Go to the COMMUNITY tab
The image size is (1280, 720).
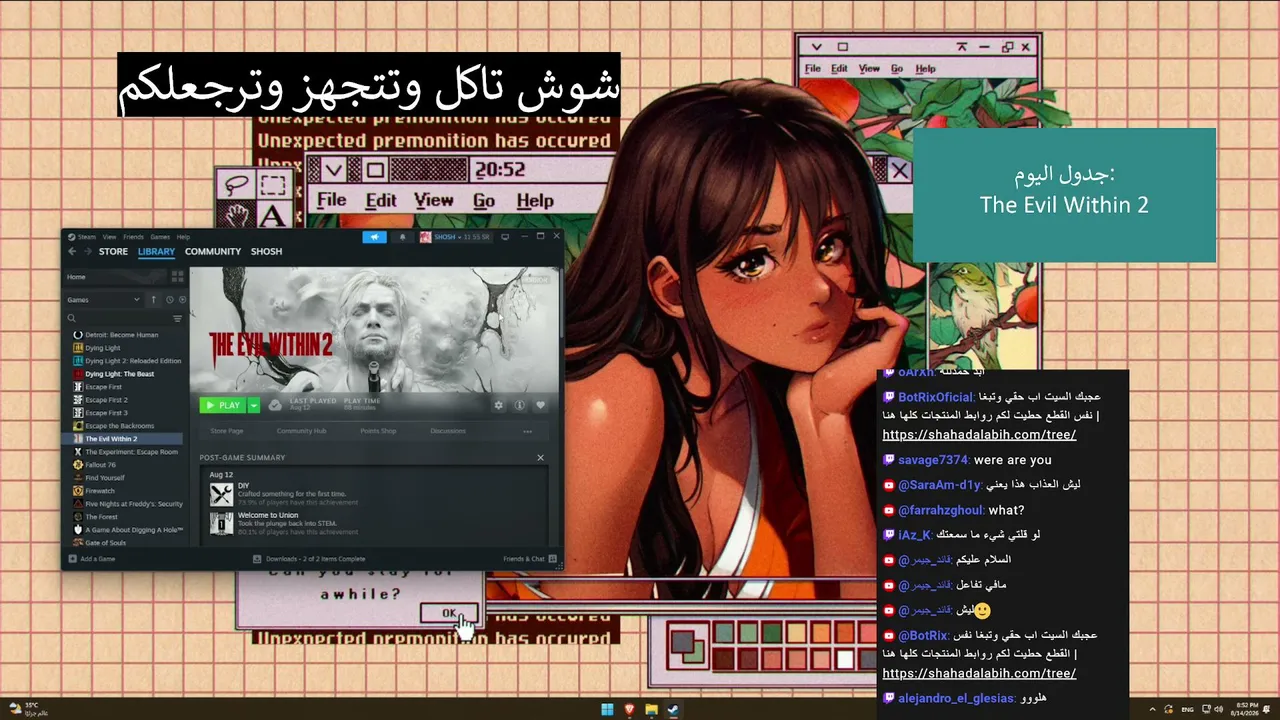pos(213,251)
